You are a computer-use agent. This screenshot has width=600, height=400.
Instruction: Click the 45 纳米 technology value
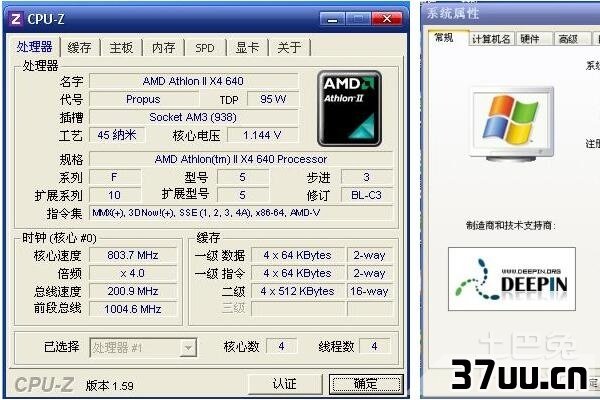tap(117, 135)
